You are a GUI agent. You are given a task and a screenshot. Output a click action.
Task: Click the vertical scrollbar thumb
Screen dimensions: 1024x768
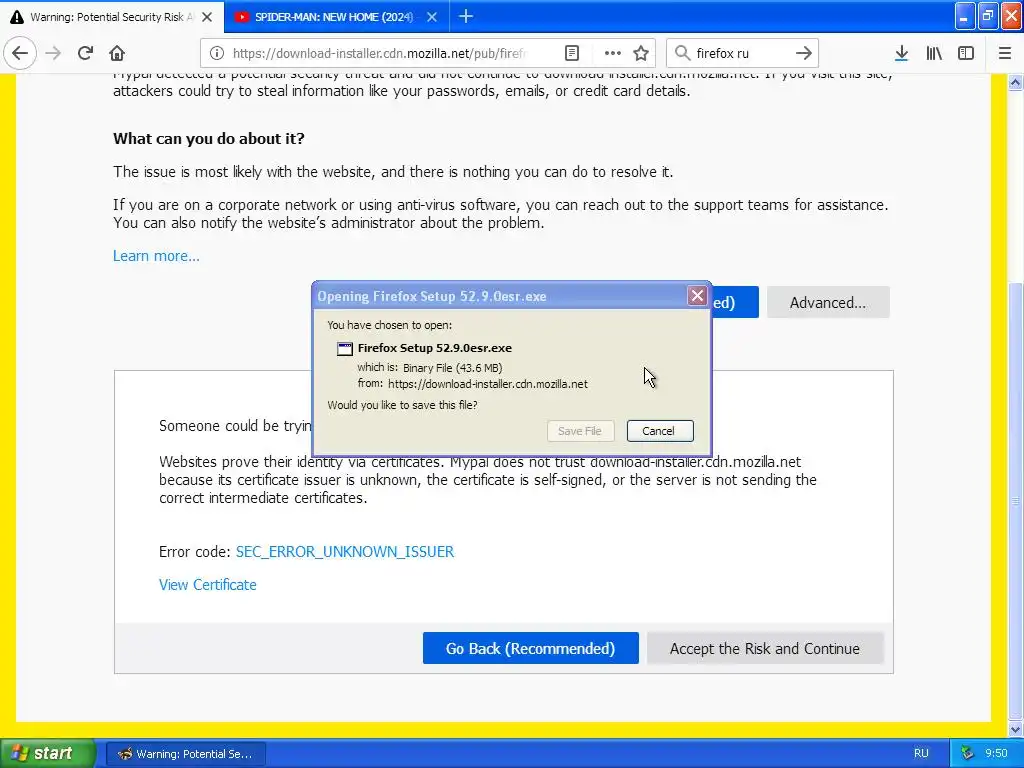pos(1016,500)
